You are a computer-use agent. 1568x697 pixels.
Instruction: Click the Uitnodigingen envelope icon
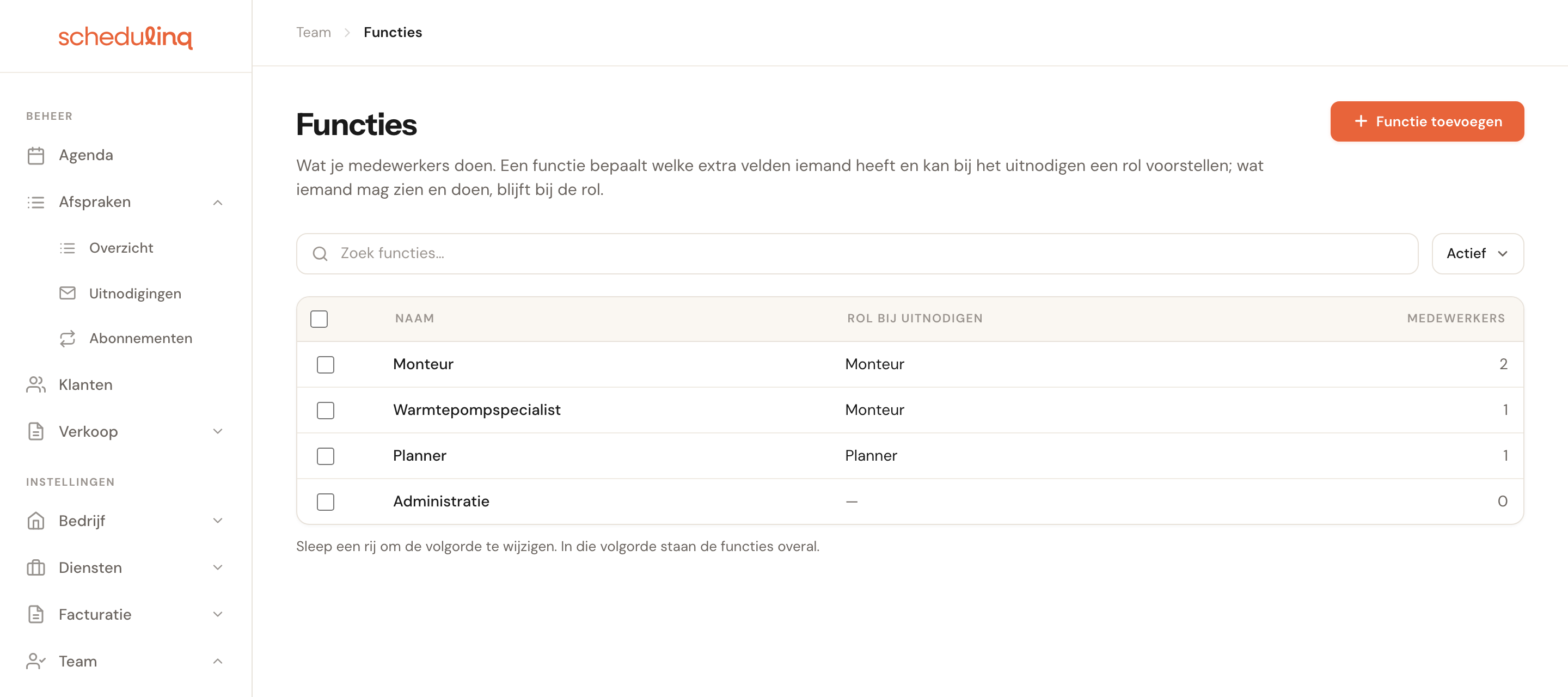click(x=68, y=294)
